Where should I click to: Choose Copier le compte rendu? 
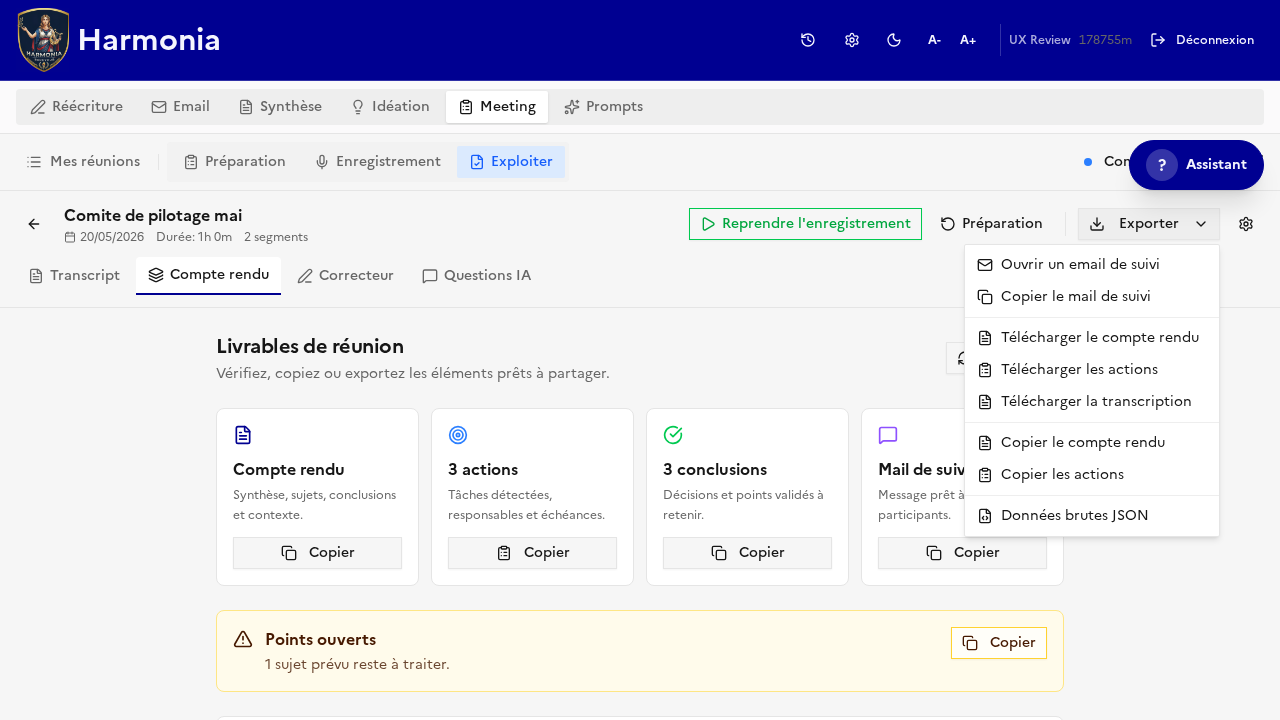pos(1092,443)
